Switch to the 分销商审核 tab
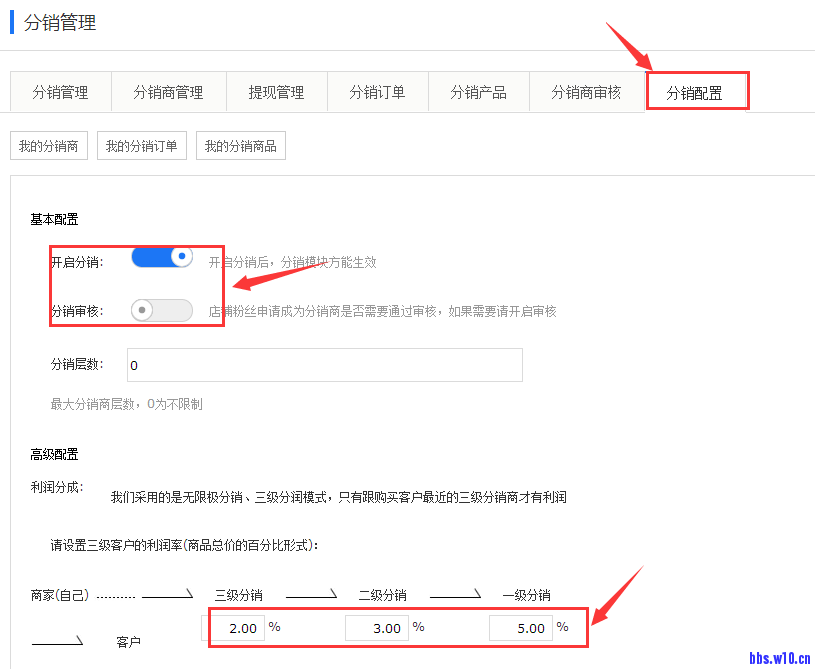The width and height of the screenshot is (815, 669). point(586,92)
